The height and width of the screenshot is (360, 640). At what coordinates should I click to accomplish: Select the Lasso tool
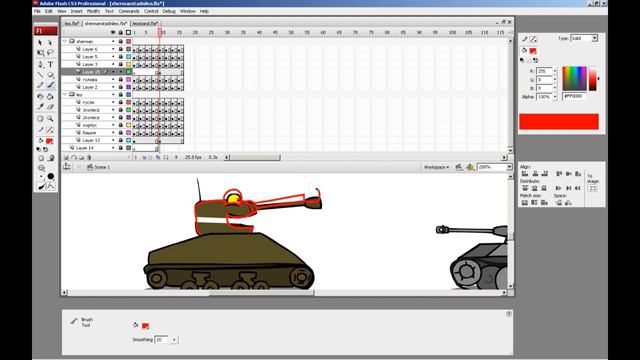[50, 53]
